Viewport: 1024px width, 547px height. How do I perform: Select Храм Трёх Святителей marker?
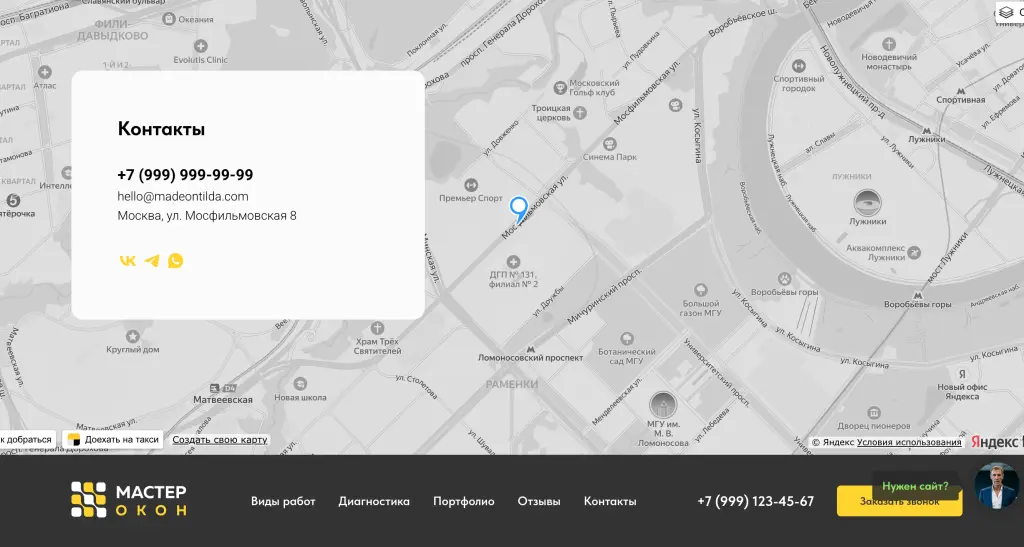point(377,328)
